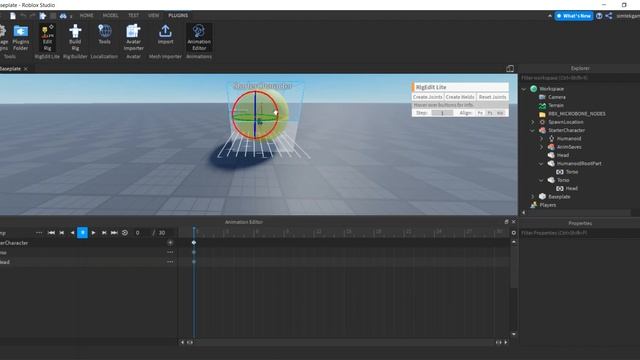This screenshot has width=640, height=360.
Task: Go to next keyframe in Animation Editor
Action: 104,233
